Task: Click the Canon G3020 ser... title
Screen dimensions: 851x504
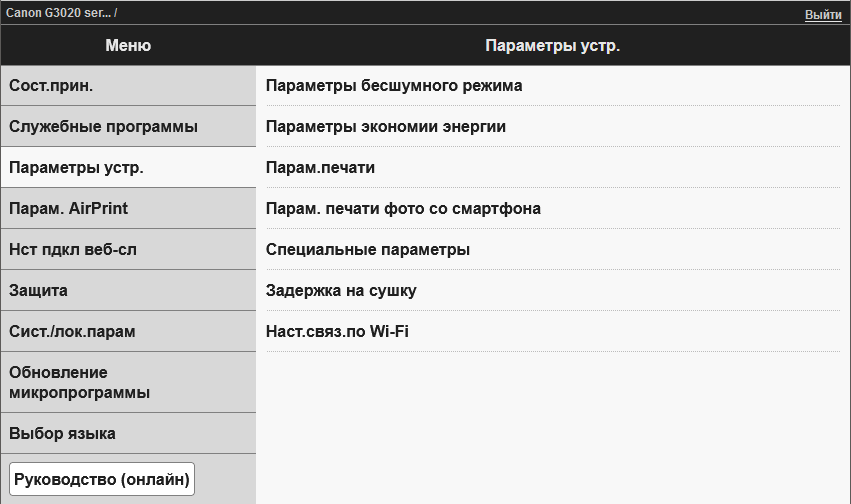Action: click(59, 14)
